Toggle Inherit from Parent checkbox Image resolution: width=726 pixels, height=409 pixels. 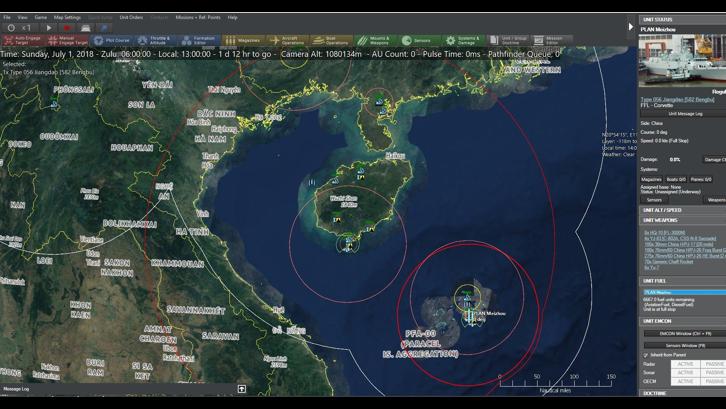pyautogui.click(x=646, y=355)
